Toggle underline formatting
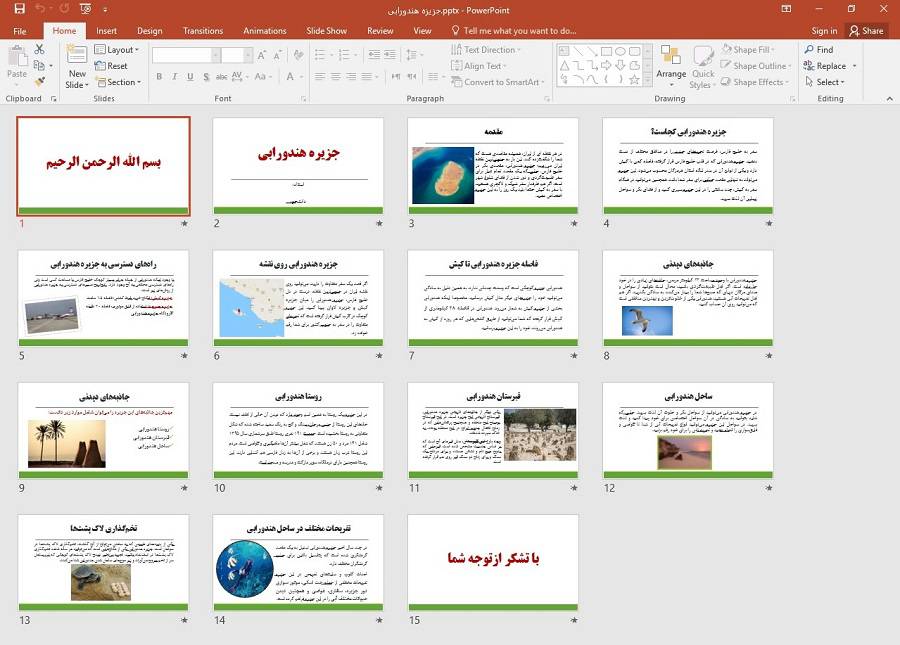 [189, 76]
